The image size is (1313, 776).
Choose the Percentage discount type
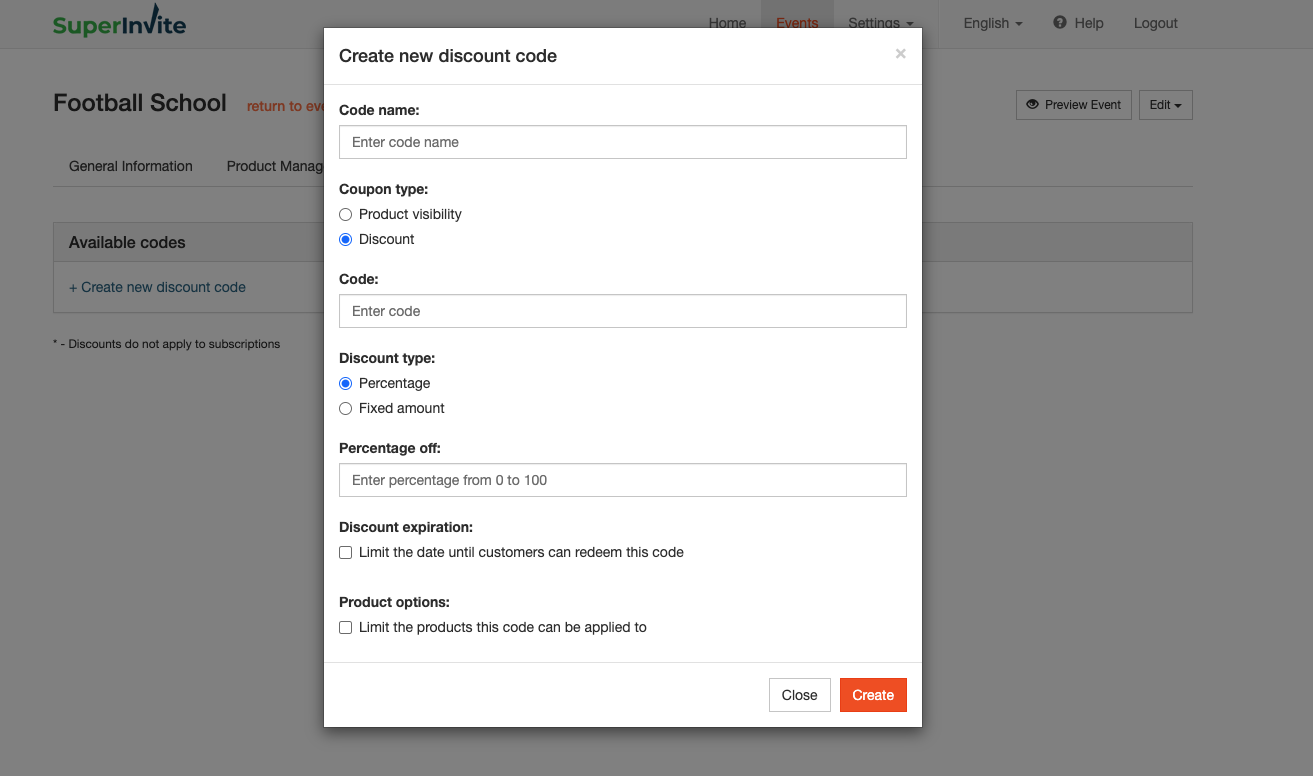tap(346, 383)
